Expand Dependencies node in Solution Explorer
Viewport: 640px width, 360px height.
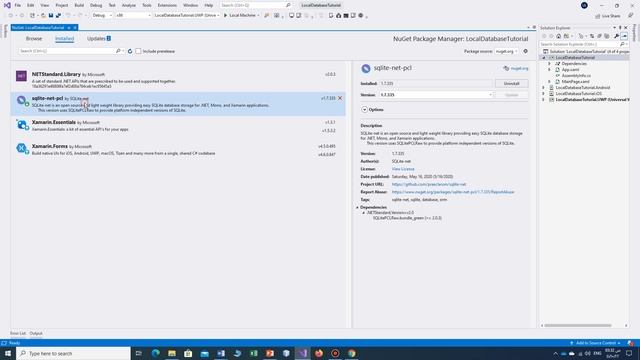click(549, 64)
